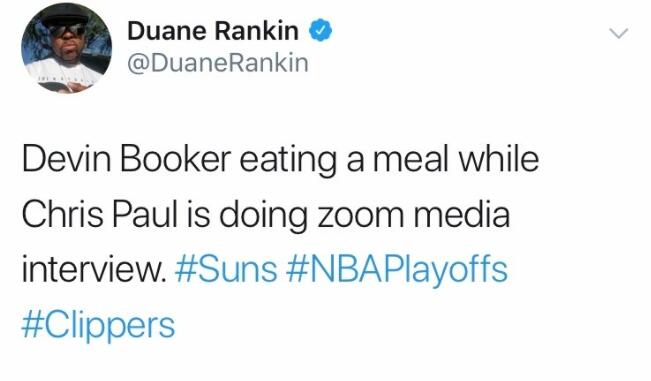This screenshot has height=381, width=651.
Task: Click the @DuaneRankin handle
Action: (x=218, y=64)
